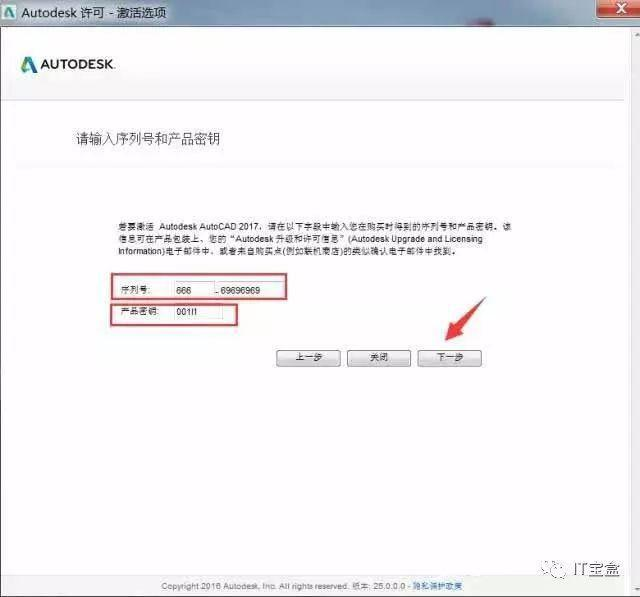Click the 产品密钥 label
The image size is (640, 597).
139,311
